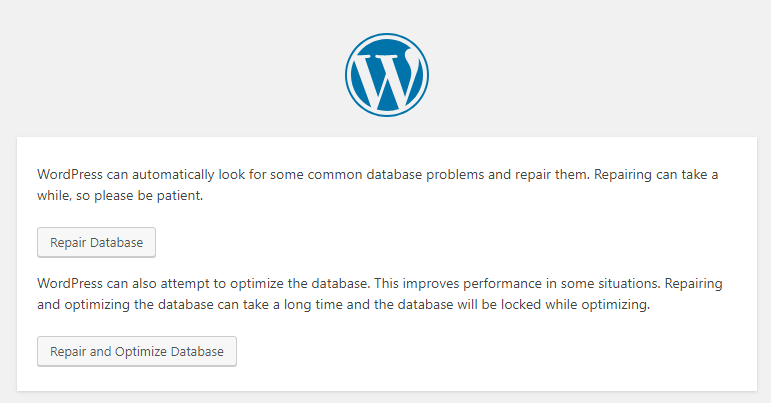Click the text "while, so please be patient."

point(120,196)
